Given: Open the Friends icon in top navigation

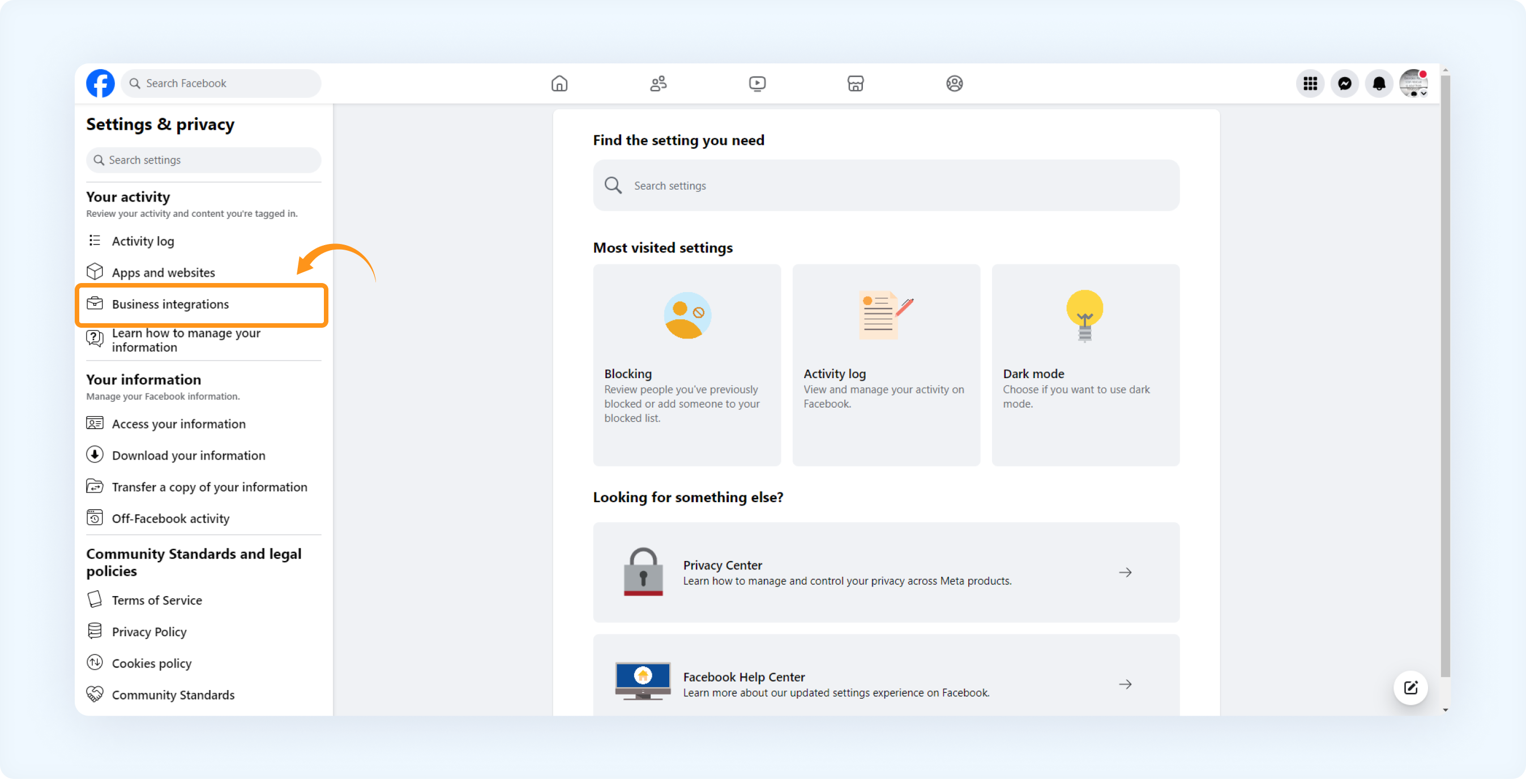Looking at the screenshot, I should tap(658, 83).
